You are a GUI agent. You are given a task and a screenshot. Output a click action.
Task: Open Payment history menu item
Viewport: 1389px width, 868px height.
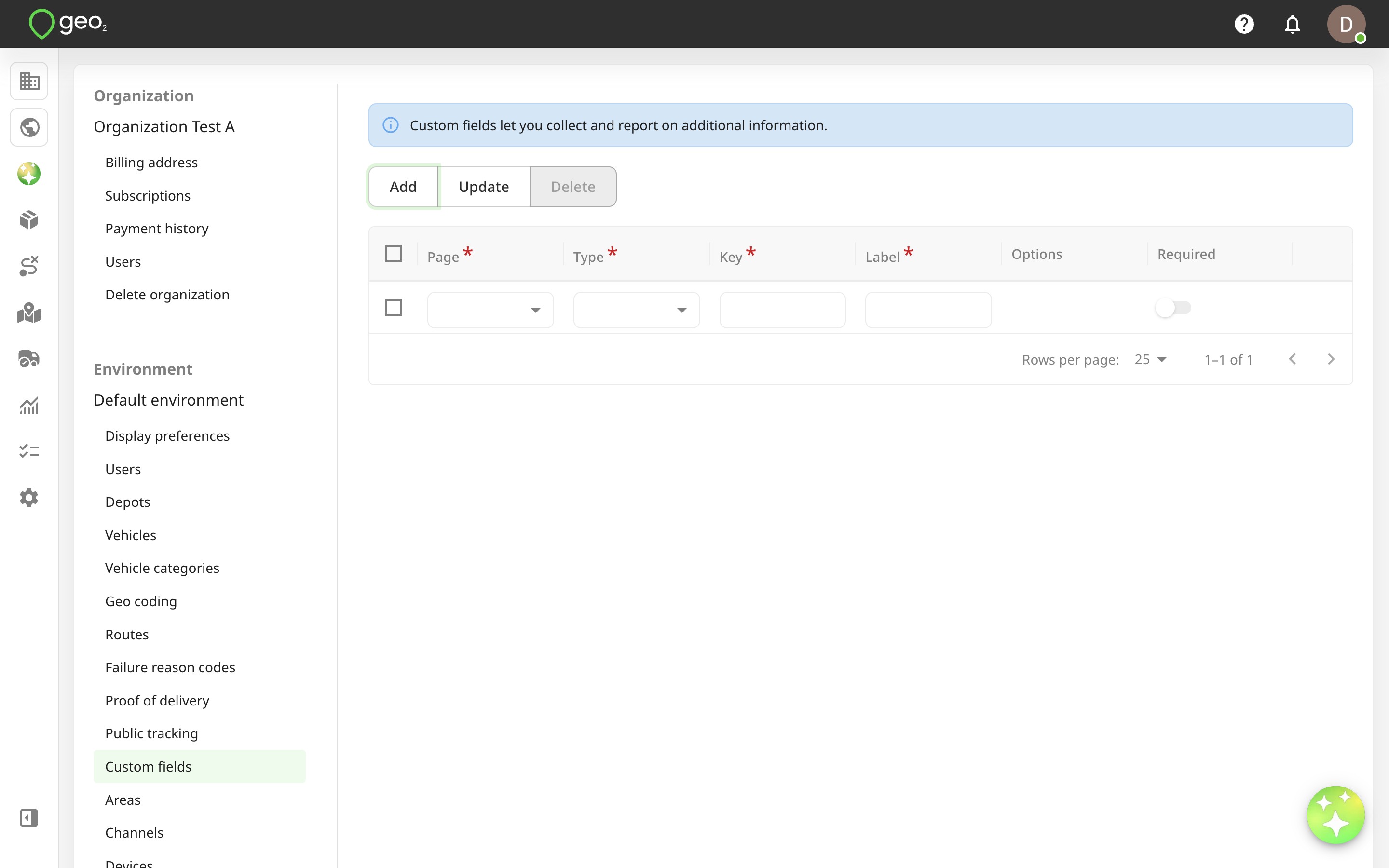pyautogui.click(x=157, y=229)
